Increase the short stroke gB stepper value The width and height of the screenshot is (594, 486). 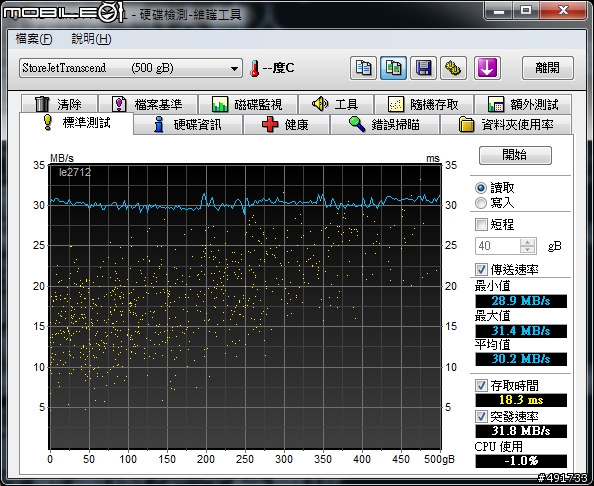527,242
